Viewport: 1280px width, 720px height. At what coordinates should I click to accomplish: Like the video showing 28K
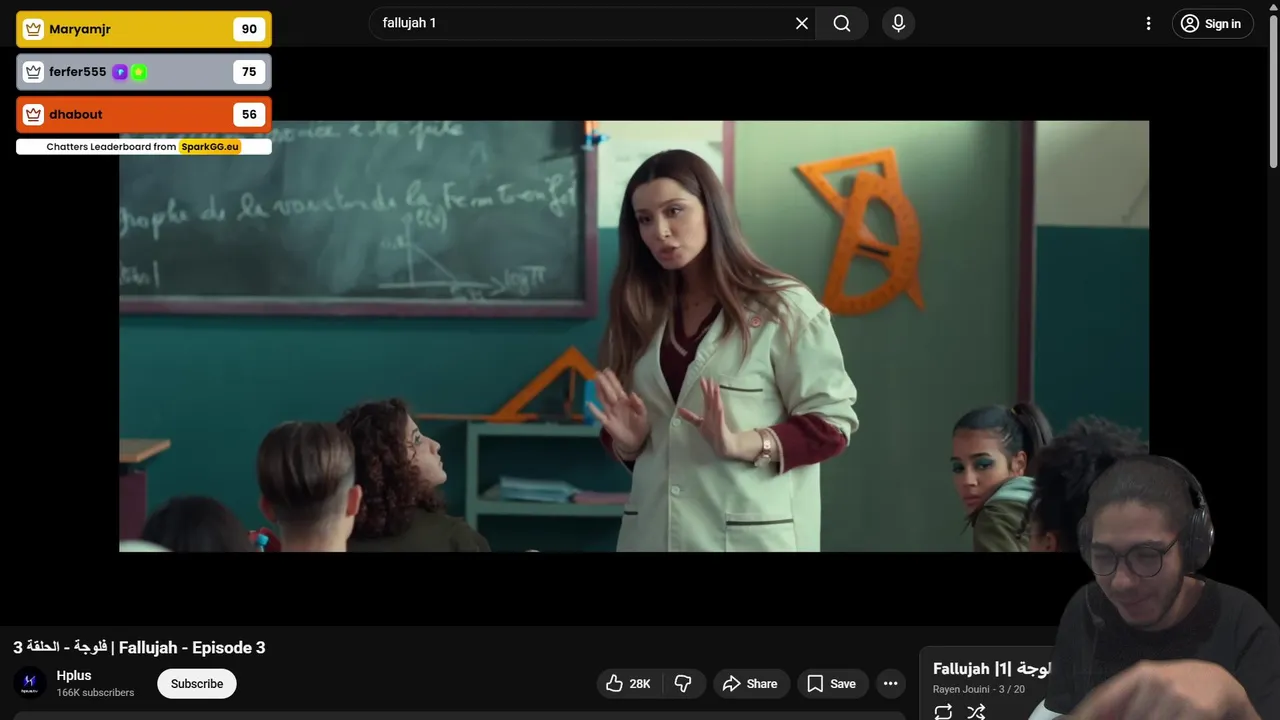[x=628, y=684]
